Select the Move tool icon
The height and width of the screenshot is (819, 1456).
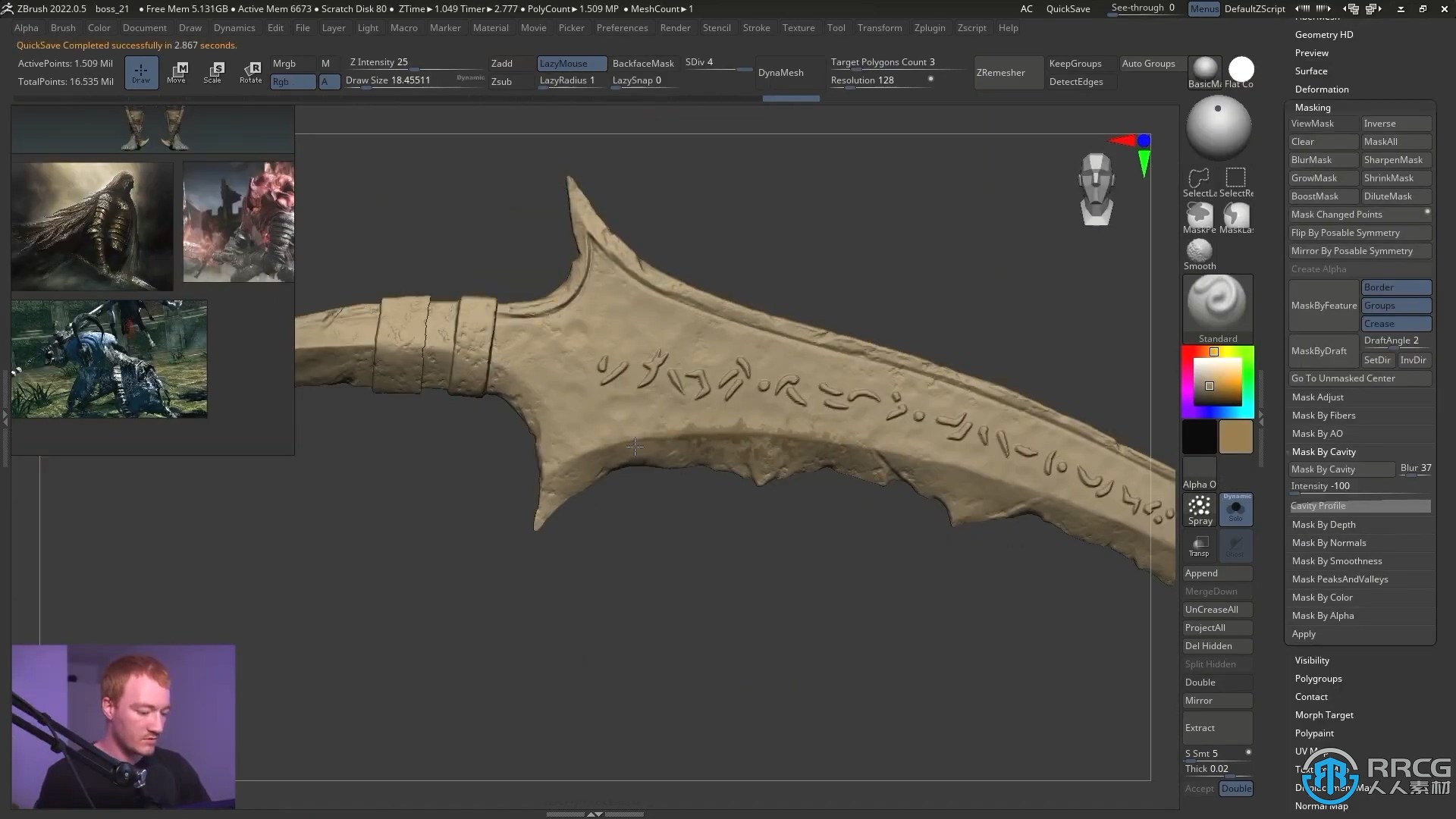[177, 72]
